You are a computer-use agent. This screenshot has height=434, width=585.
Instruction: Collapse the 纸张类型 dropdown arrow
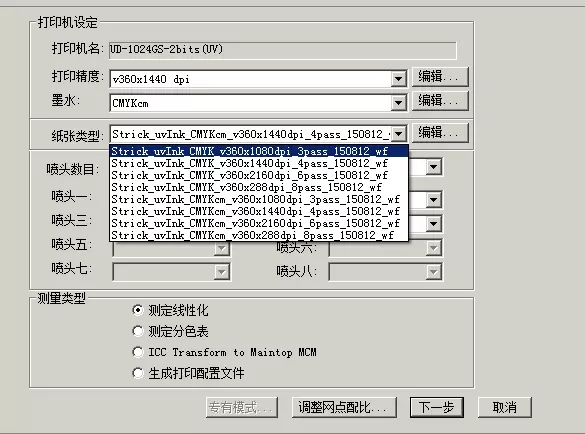(398, 134)
